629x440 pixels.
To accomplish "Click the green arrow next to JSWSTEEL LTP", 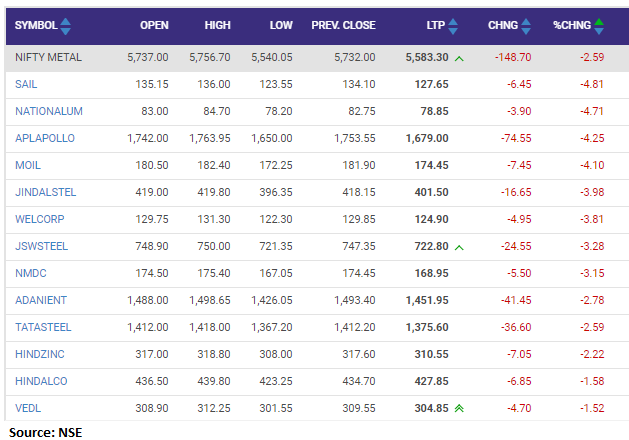I will pos(458,246).
